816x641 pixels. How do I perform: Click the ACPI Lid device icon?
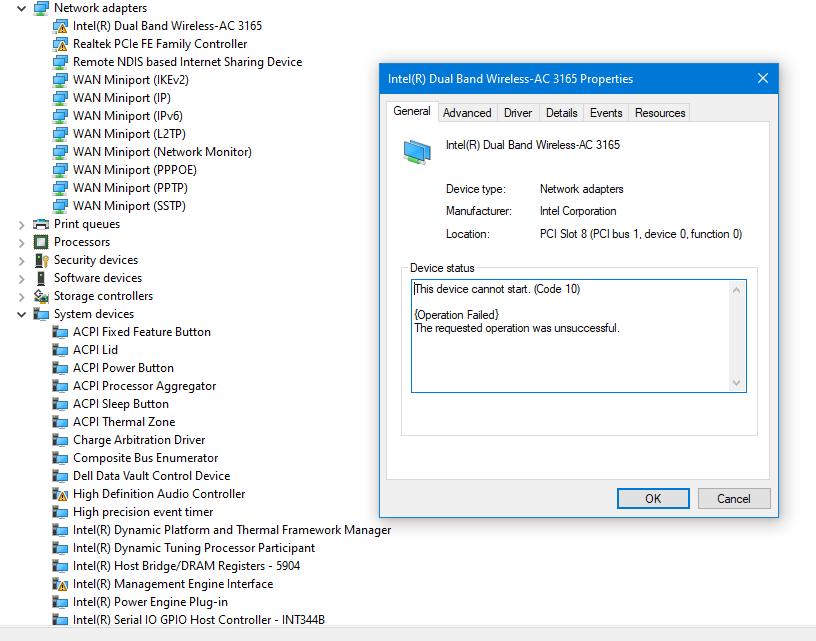click(60, 350)
